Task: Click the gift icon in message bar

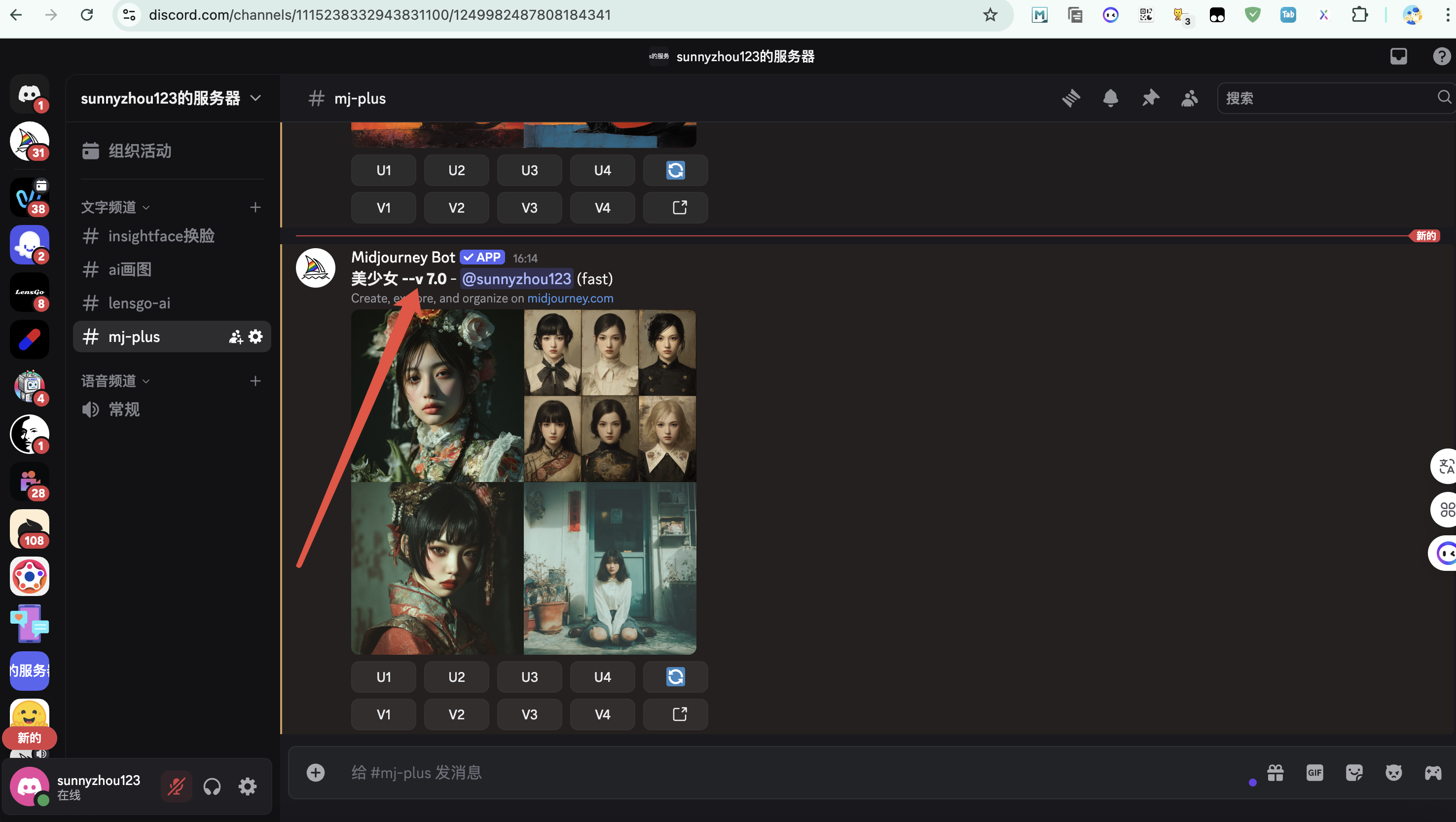Action: (1275, 772)
